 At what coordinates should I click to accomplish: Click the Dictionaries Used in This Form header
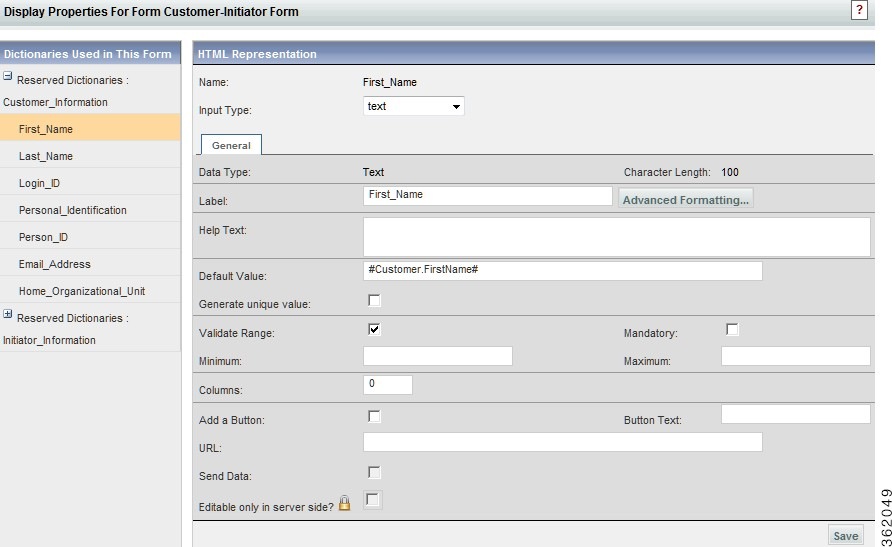(x=90, y=53)
